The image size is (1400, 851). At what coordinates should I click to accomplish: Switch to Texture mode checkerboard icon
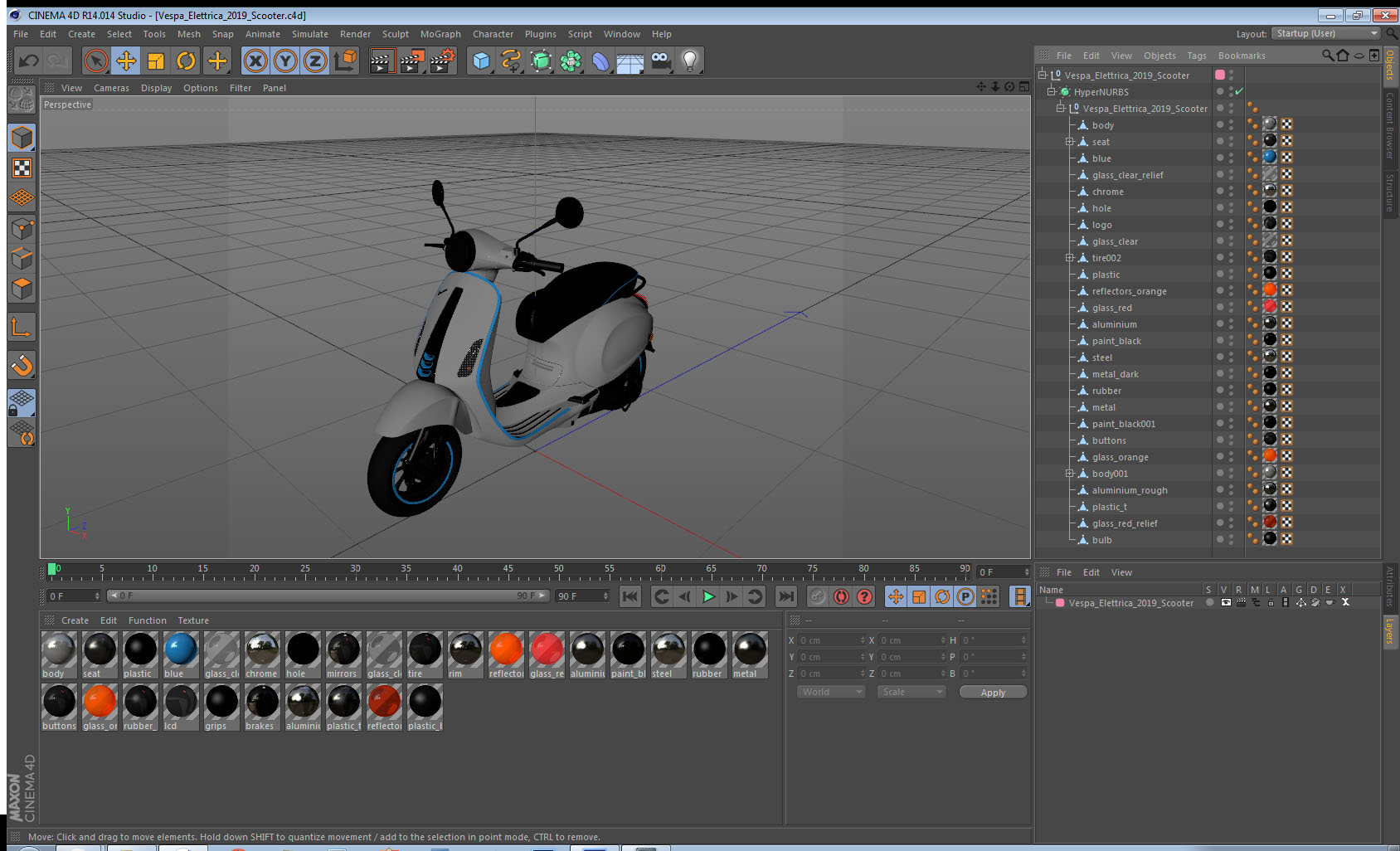click(x=22, y=168)
